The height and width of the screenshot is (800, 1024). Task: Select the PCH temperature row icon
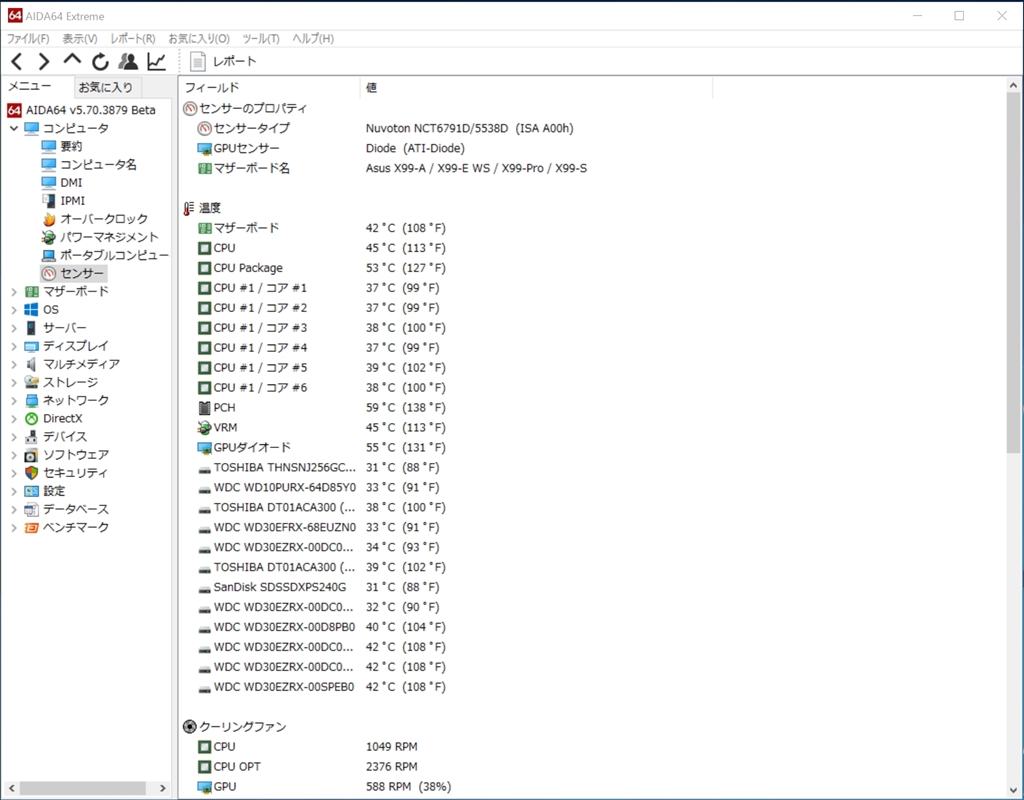(204, 408)
